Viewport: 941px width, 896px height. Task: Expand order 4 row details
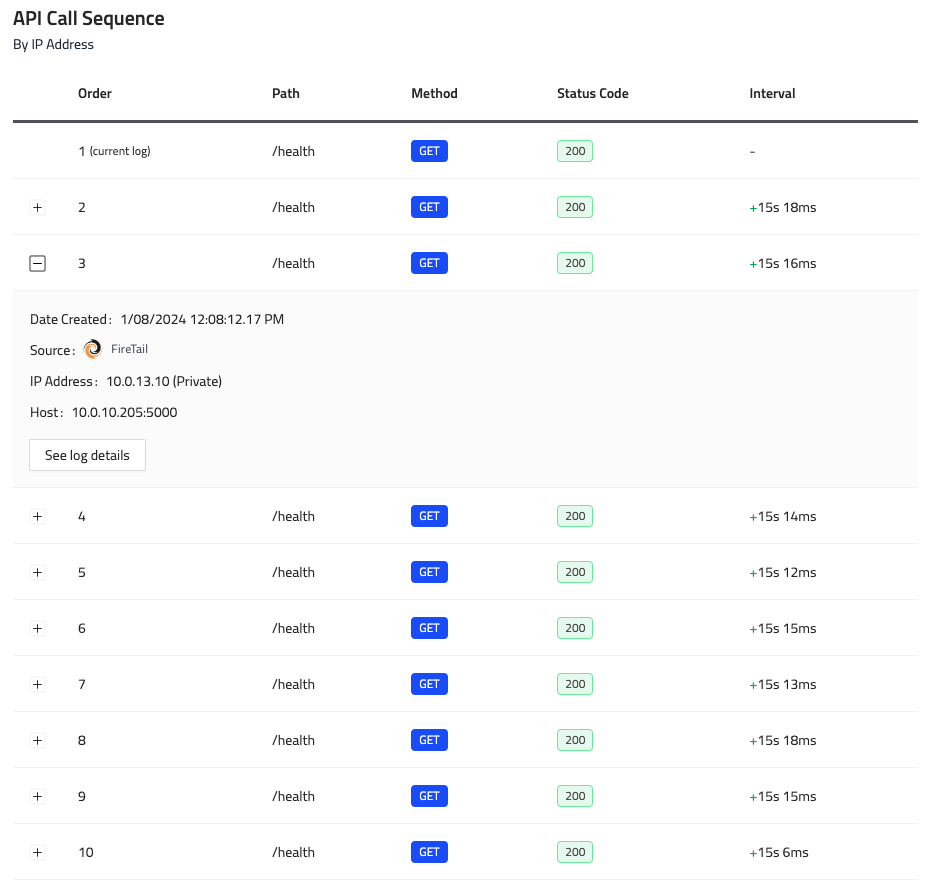(x=38, y=516)
